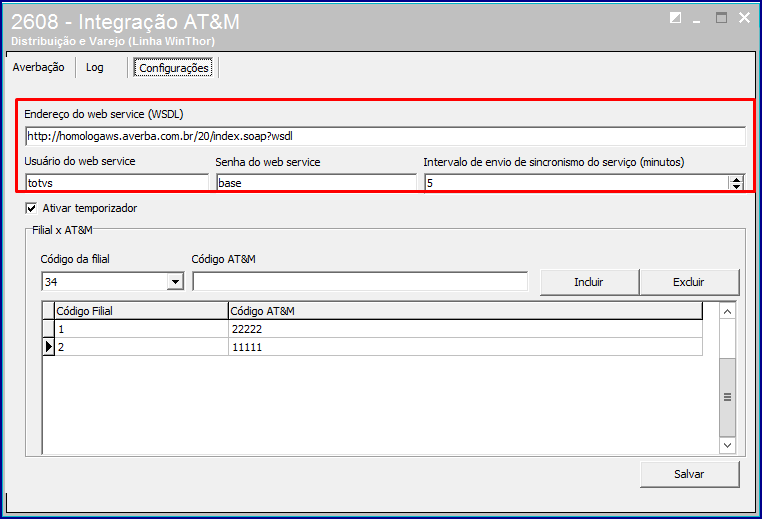Viewport: 762px width, 519px height.
Task: Click the grid scrollbar up arrow
Action: 727,311
